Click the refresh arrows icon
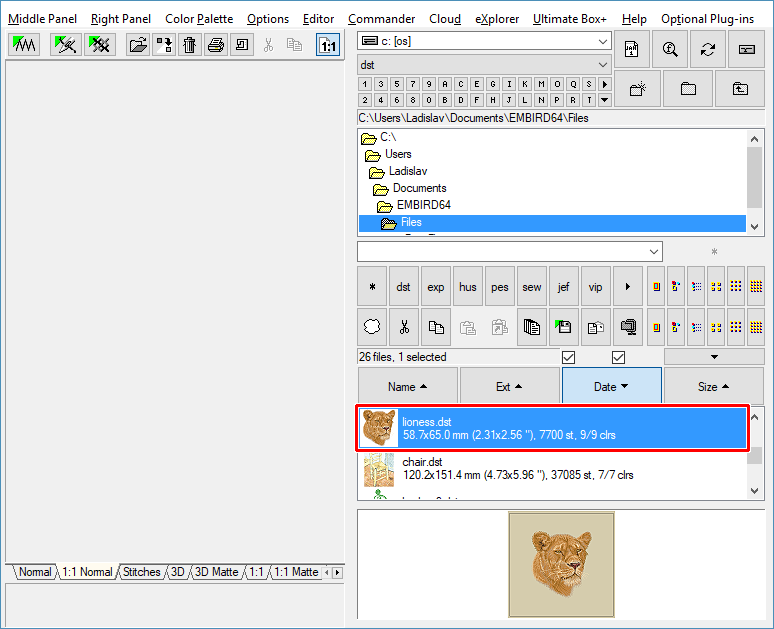This screenshot has height=629, width=774. point(708,49)
